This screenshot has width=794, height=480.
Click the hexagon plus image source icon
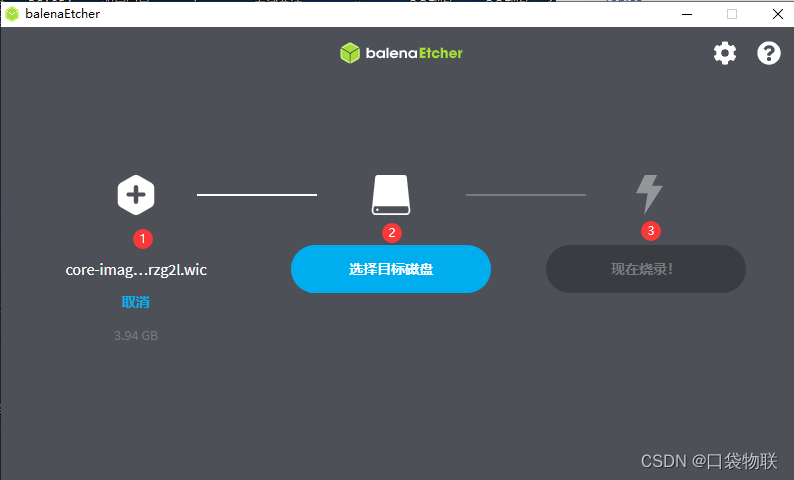136,195
